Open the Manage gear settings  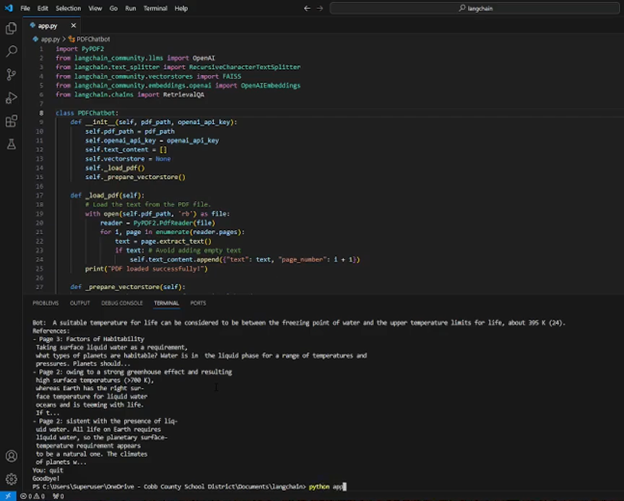pos(11,479)
